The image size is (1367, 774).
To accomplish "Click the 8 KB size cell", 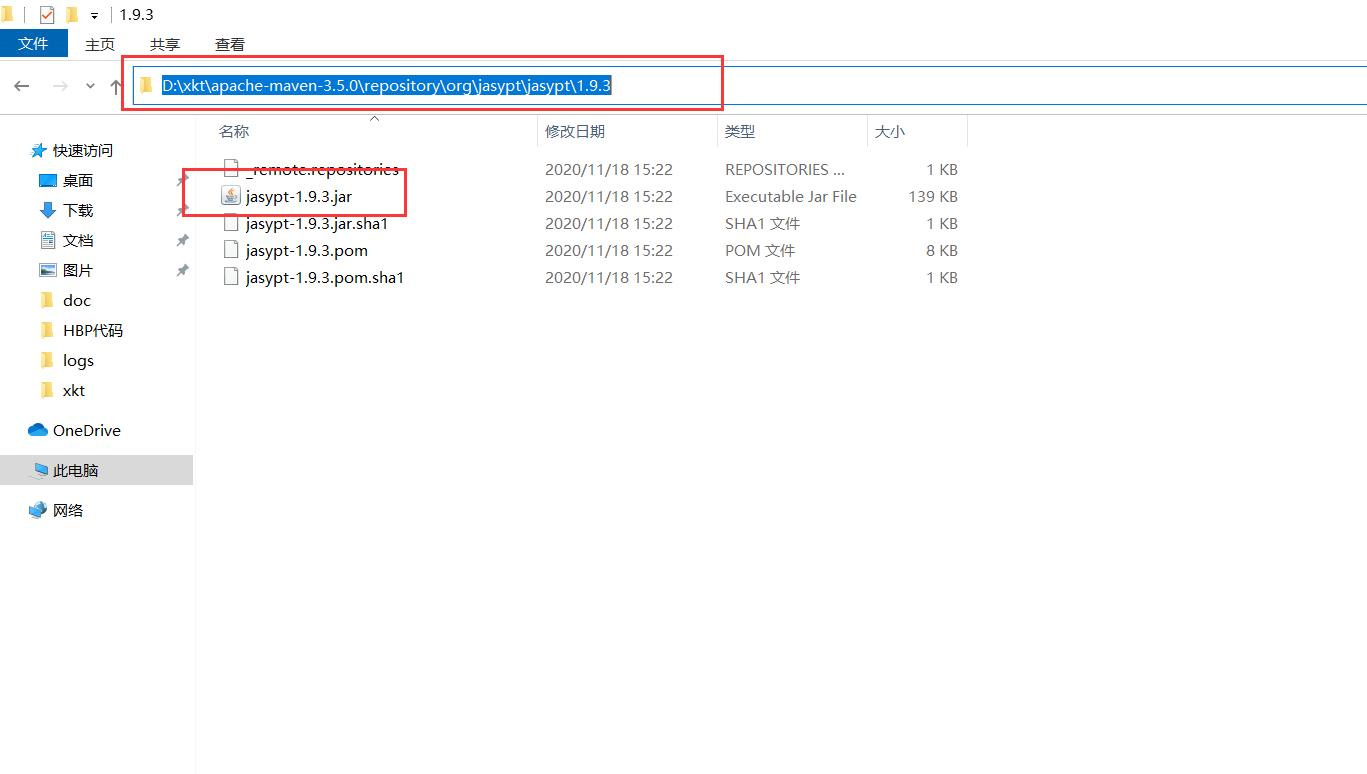I will pos(942,250).
